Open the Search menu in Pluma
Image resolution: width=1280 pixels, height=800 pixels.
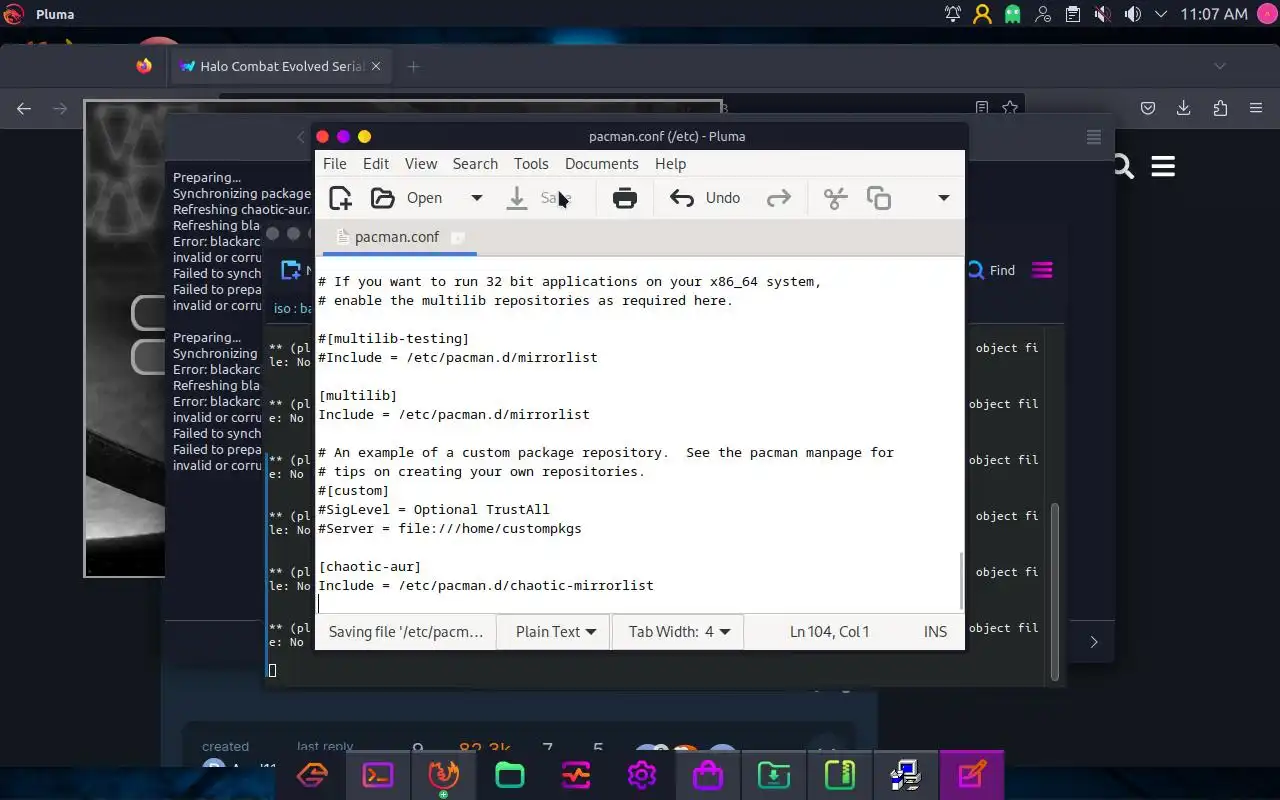point(475,164)
